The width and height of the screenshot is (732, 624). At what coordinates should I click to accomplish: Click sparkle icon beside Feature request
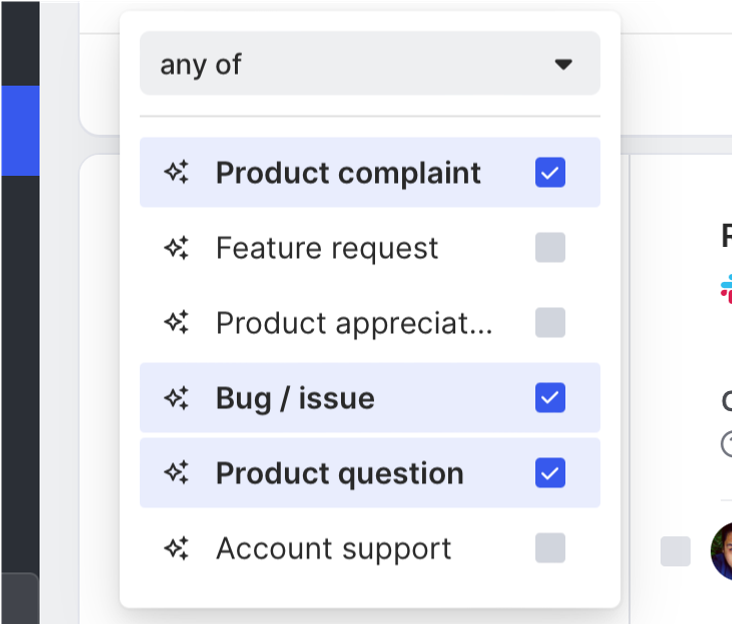point(177,248)
